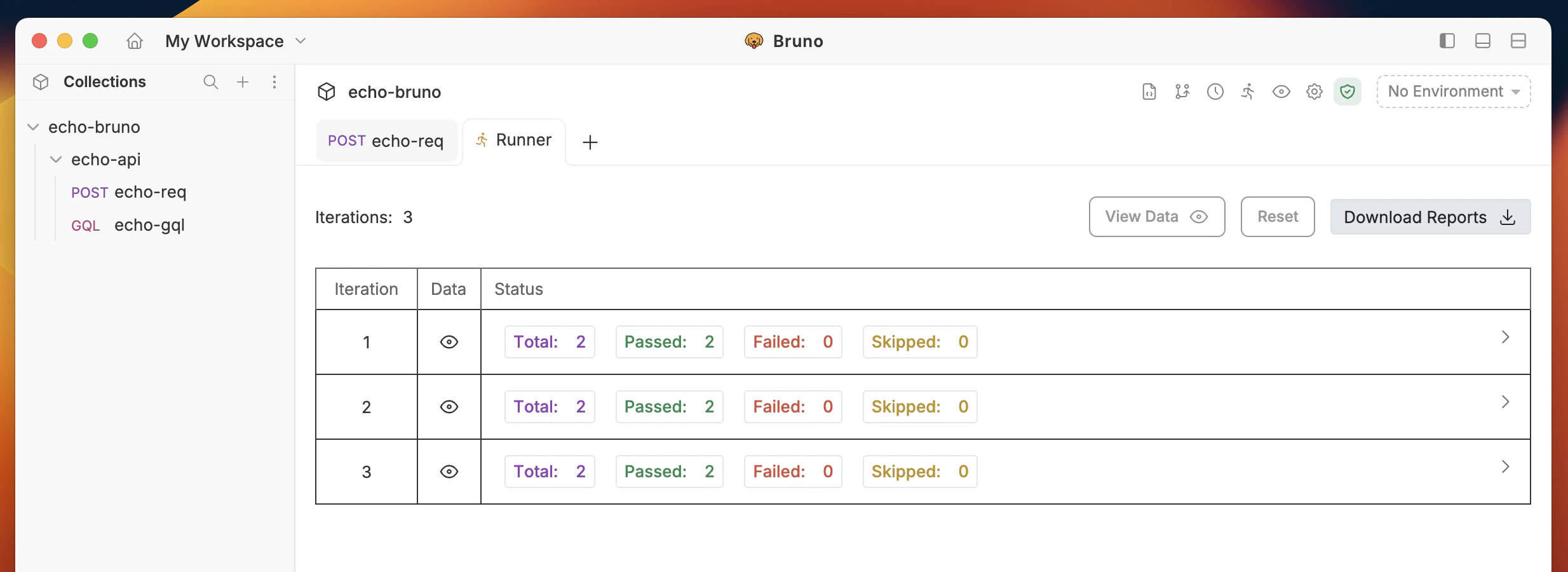Click the green security shield icon
The image size is (1568, 572).
(x=1348, y=91)
